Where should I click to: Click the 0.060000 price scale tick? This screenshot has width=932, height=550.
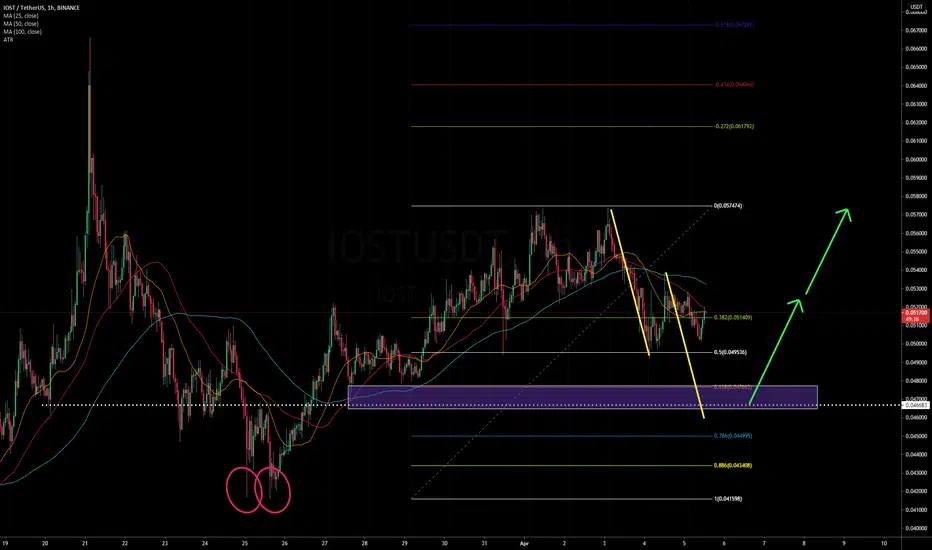[916, 159]
